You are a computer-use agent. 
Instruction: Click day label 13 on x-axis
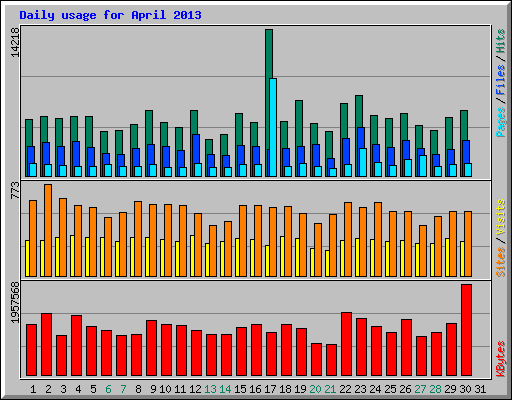coord(210,389)
